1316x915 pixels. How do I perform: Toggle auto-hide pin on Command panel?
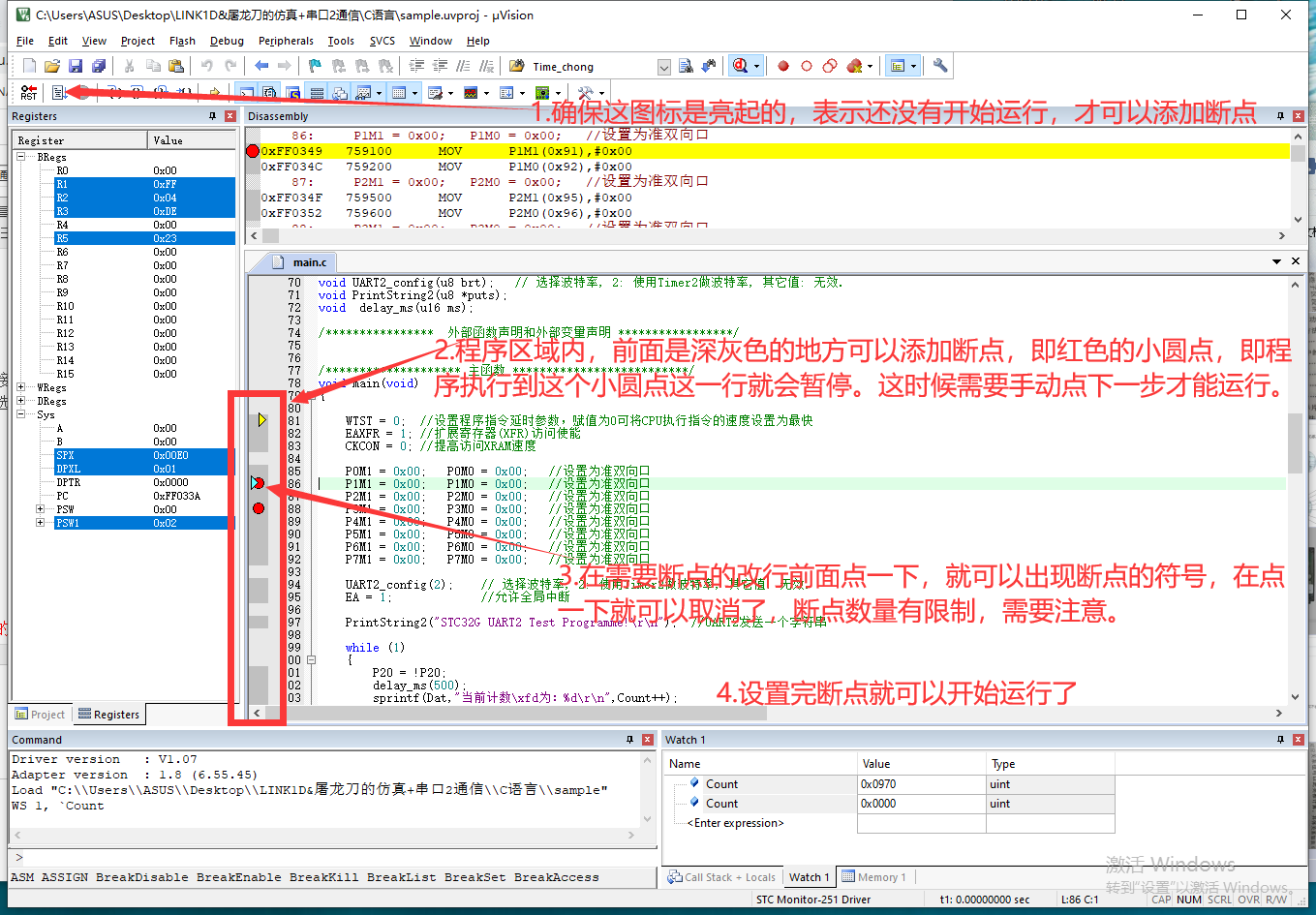coord(630,740)
